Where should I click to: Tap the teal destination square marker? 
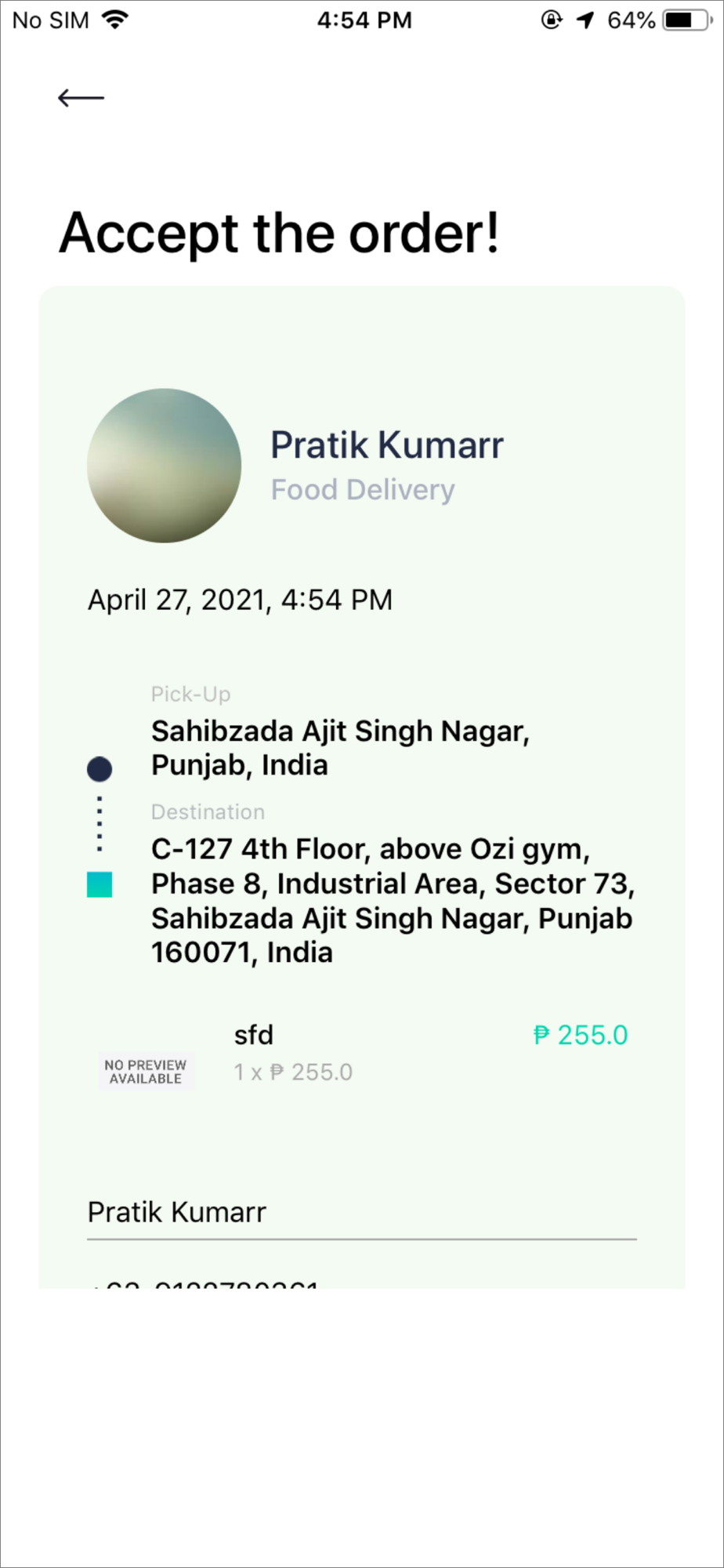(x=100, y=884)
